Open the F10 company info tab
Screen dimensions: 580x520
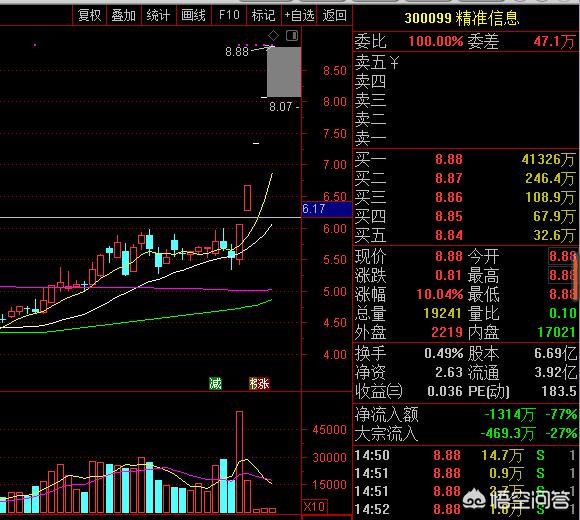pyautogui.click(x=229, y=15)
